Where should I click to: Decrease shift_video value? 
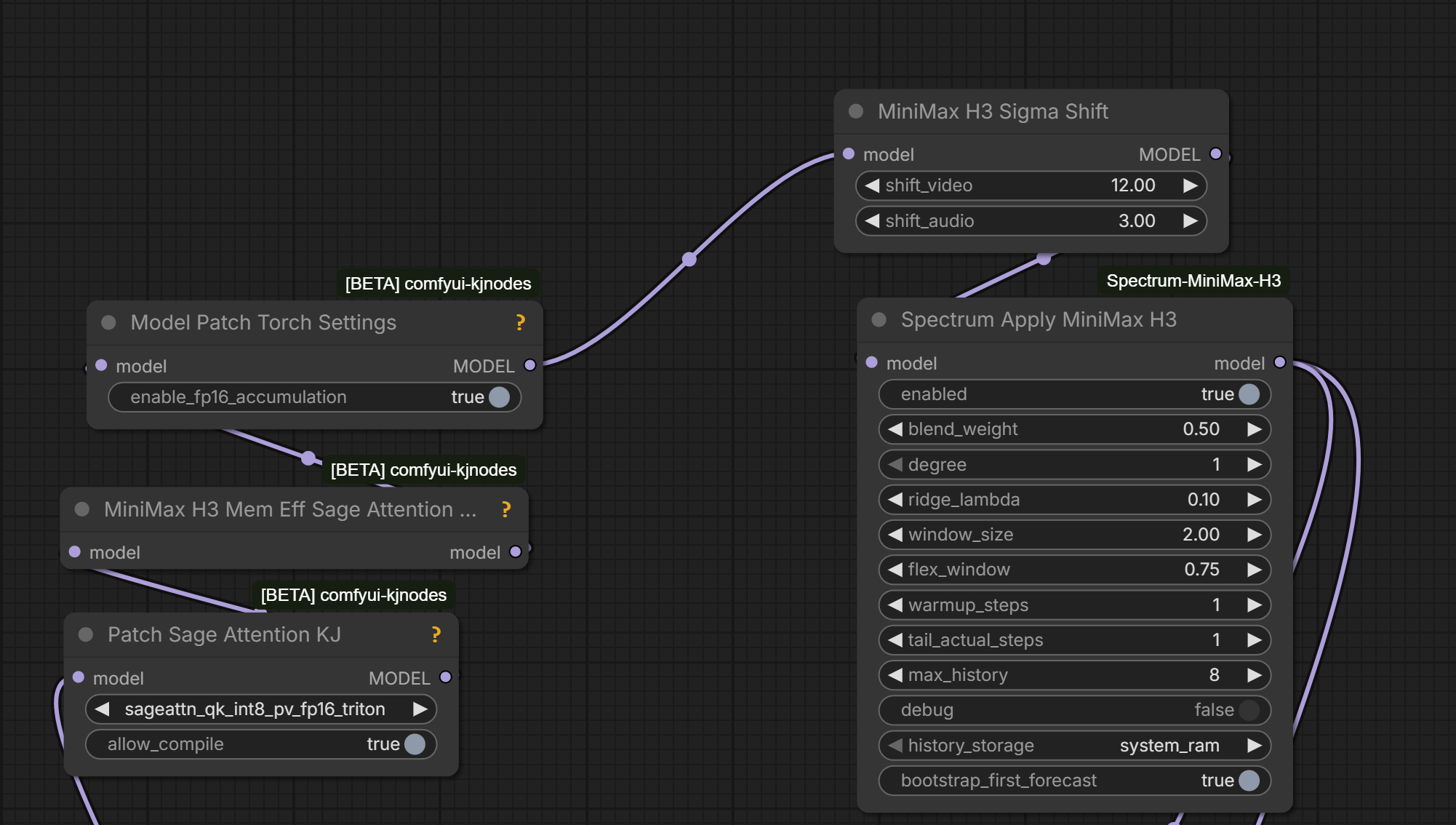click(872, 186)
